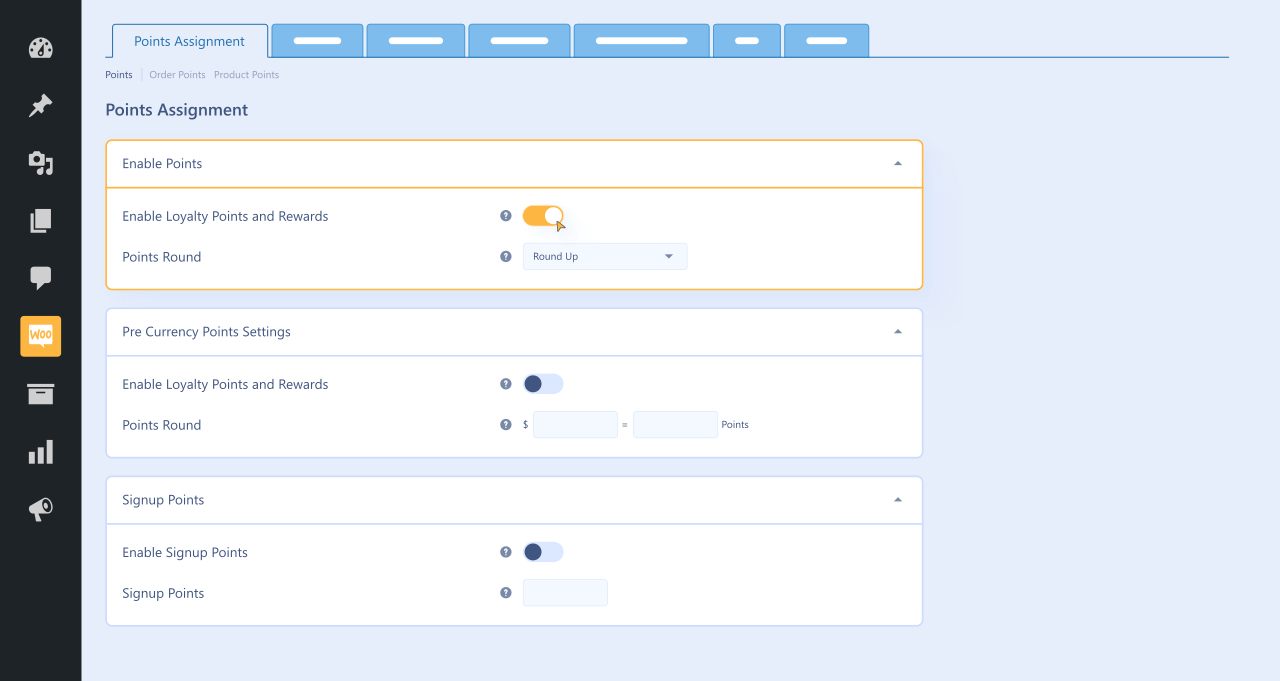Collapse the Enable Points section
This screenshot has height=681, width=1280.
point(897,163)
